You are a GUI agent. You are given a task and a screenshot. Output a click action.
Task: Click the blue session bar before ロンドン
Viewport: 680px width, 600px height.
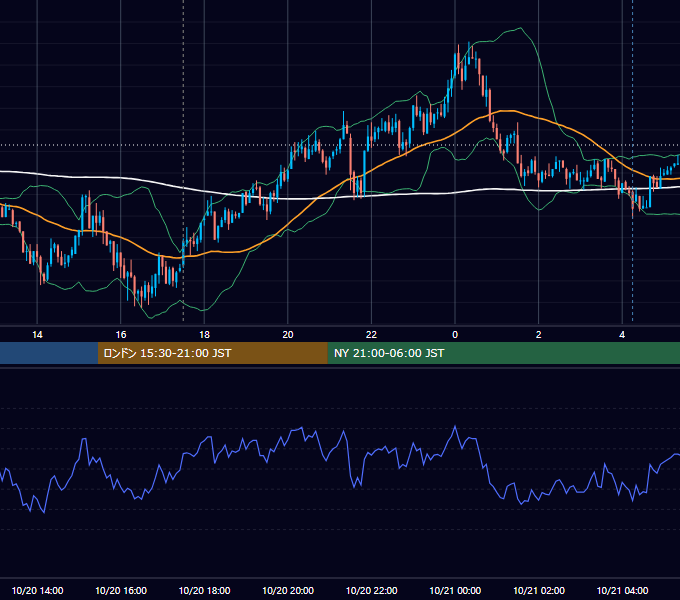(x=49, y=353)
